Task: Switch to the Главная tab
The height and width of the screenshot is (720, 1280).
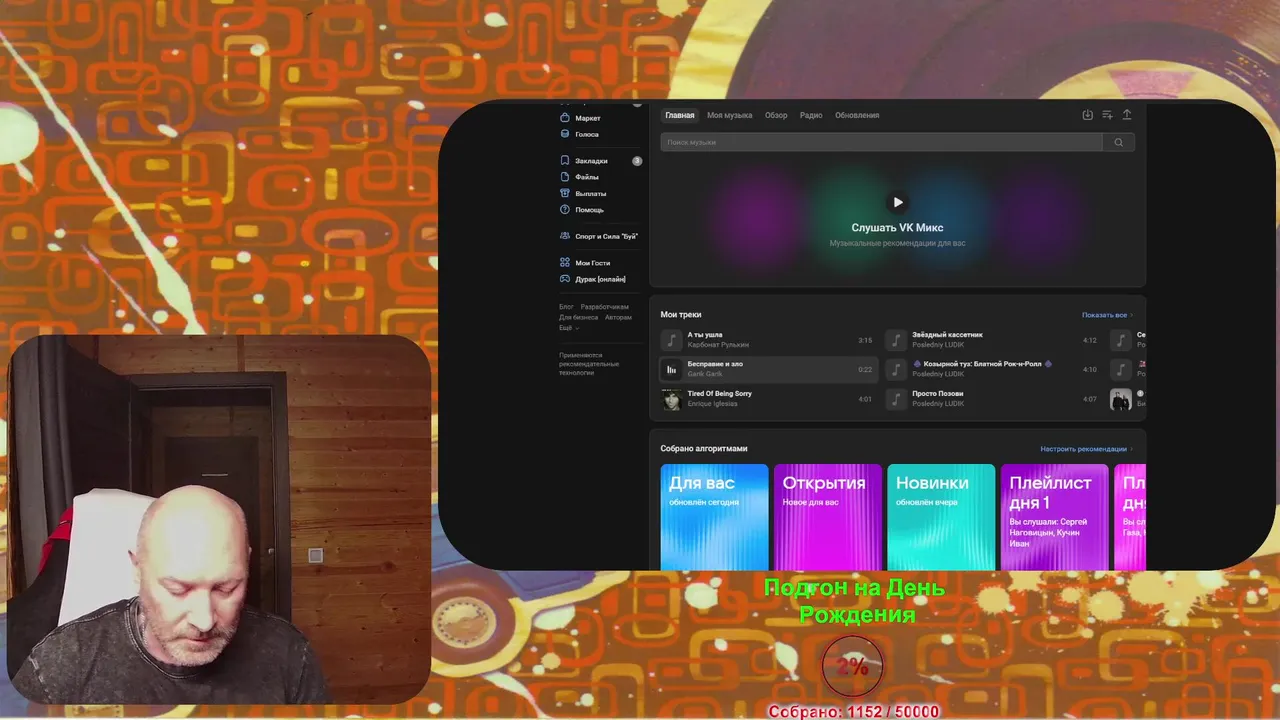Action: tap(680, 115)
